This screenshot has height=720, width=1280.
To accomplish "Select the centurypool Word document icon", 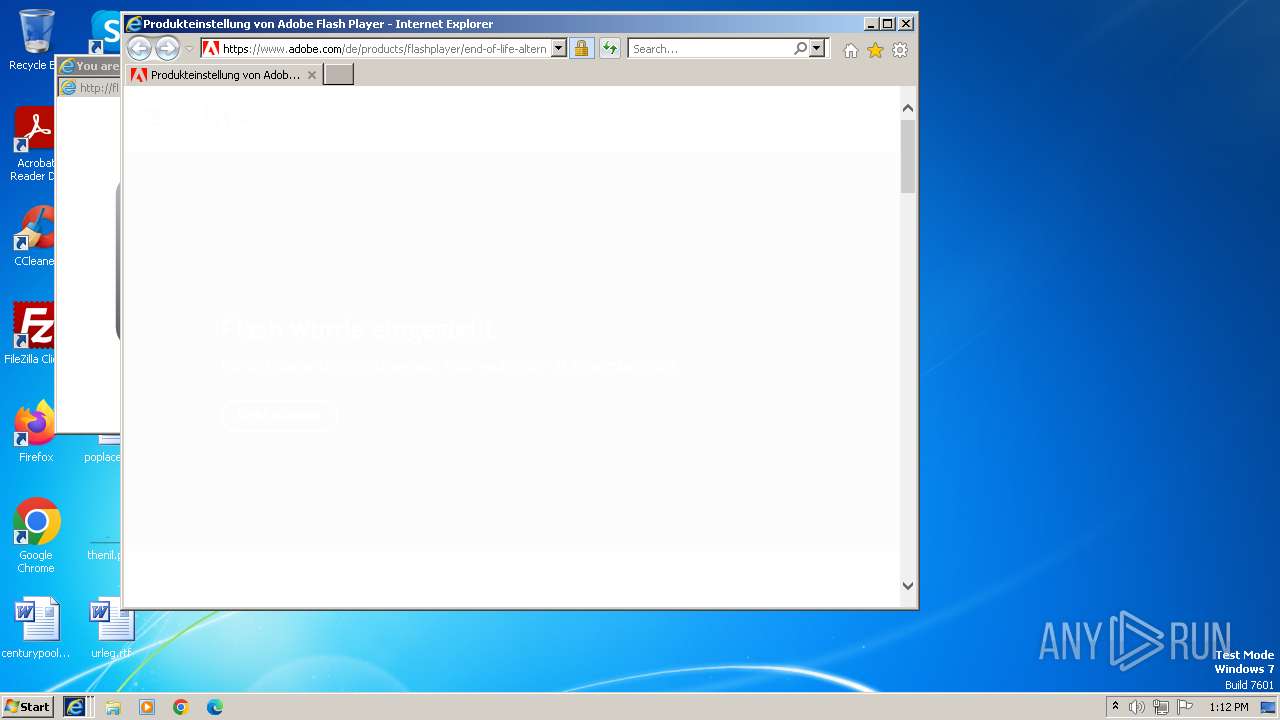I will click(36, 628).
